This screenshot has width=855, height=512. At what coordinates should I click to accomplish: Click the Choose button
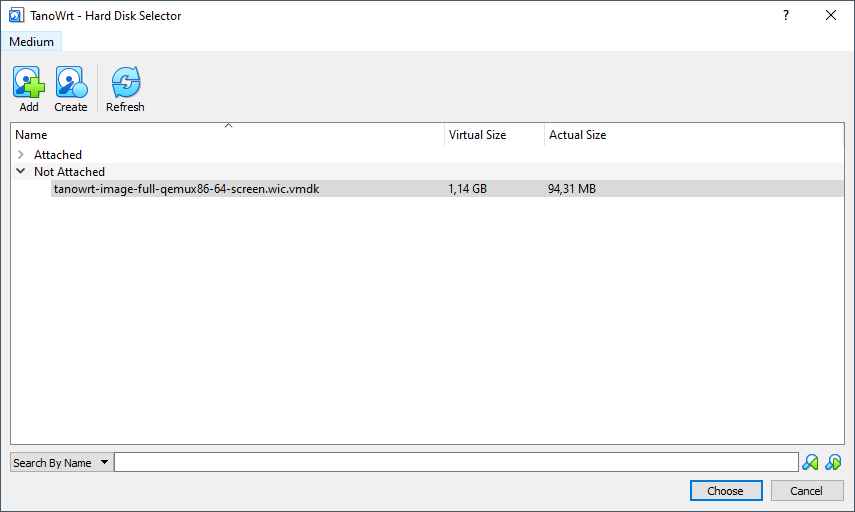coord(726,491)
